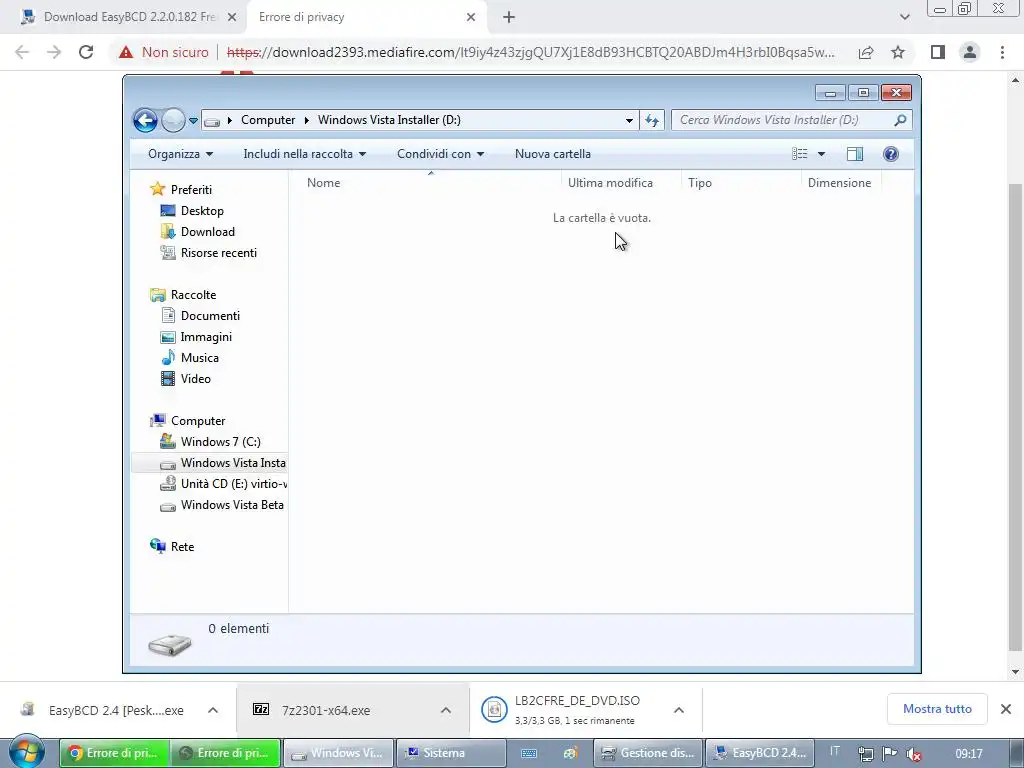Viewport: 1024px width, 768px height.
Task: Close the Chrome downloads bar
Action: [x=1006, y=709]
